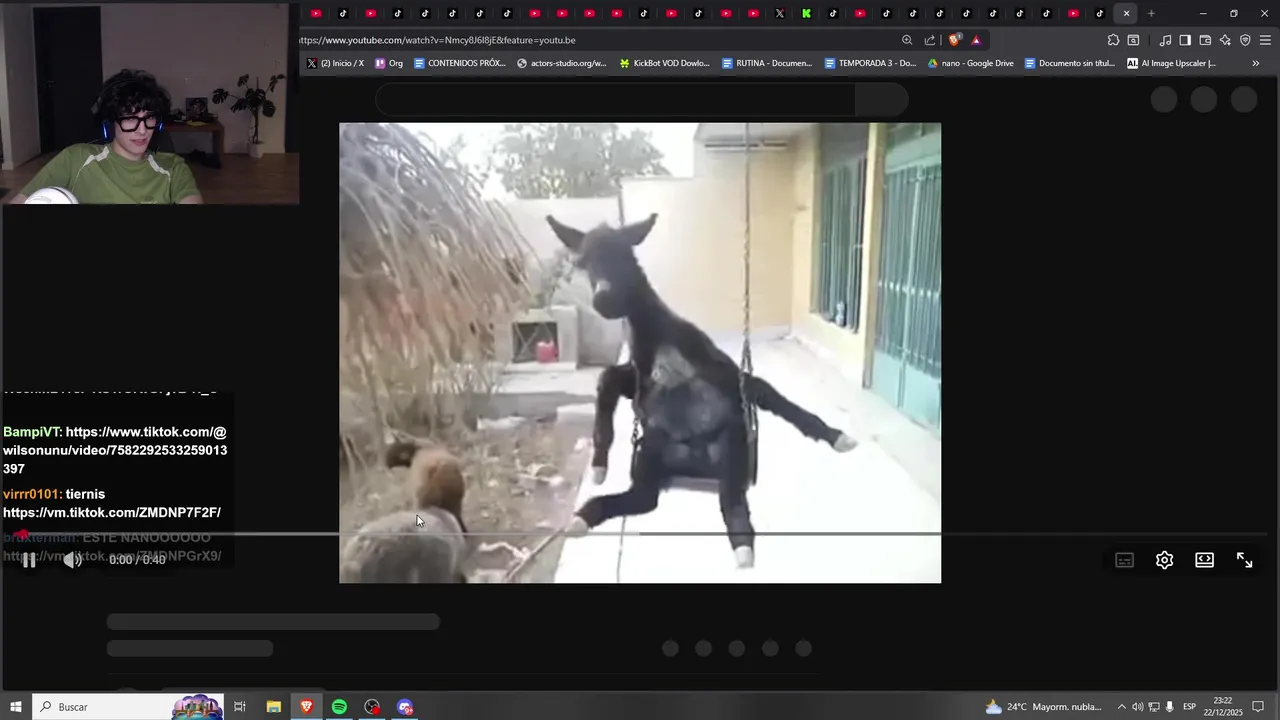Open the 'KickBot VOD Dowlo...' bookmark
This screenshot has height=720, width=1280.
coord(665,63)
